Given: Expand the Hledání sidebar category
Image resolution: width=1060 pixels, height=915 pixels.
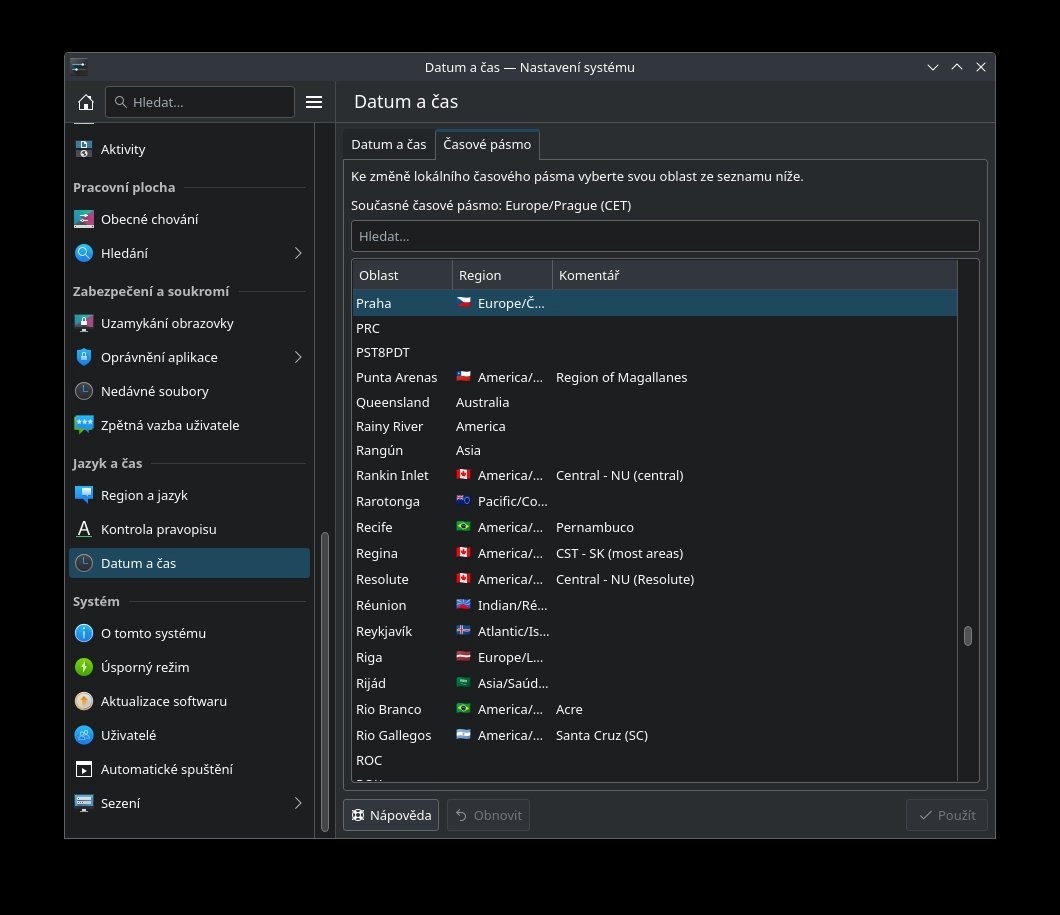Looking at the screenshot, I should [x=297, y=253].
